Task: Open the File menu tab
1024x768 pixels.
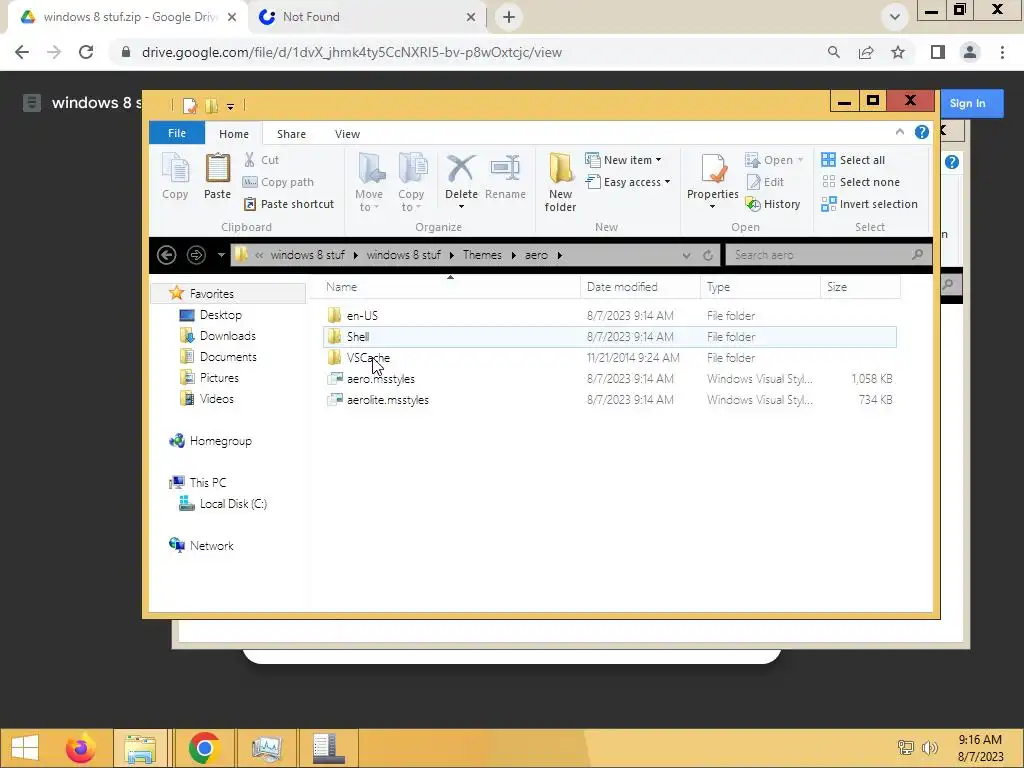Action: (177, 133)
